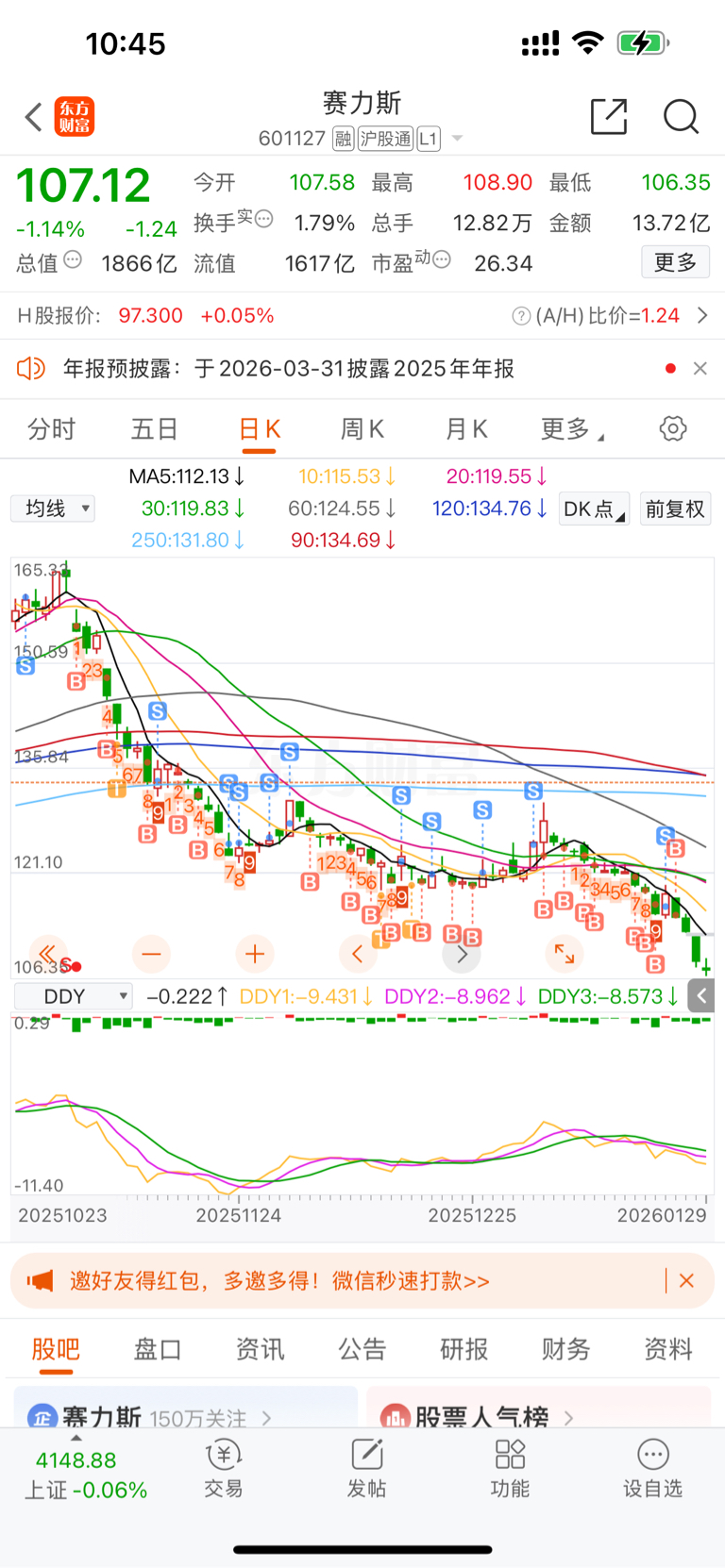The image size is (725, 1568).
Task: Tap the L1 level badge
Action: tap(428, 139)
